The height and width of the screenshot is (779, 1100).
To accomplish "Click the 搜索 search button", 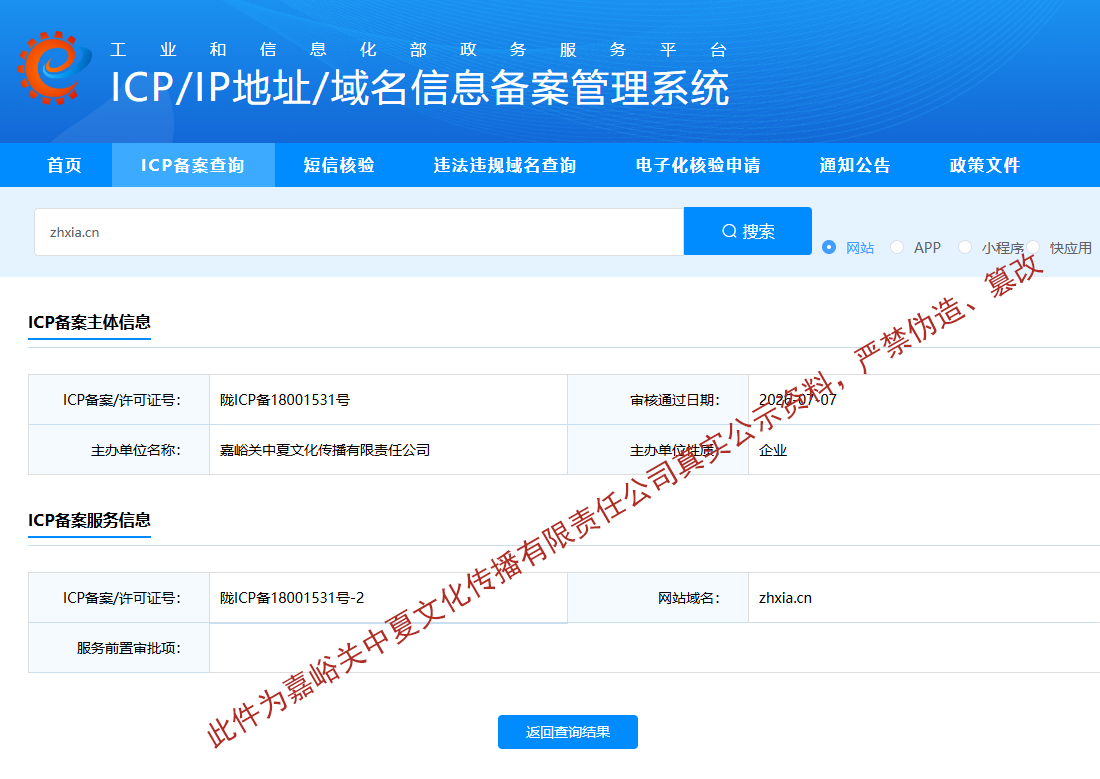I will tap(748, 232).
